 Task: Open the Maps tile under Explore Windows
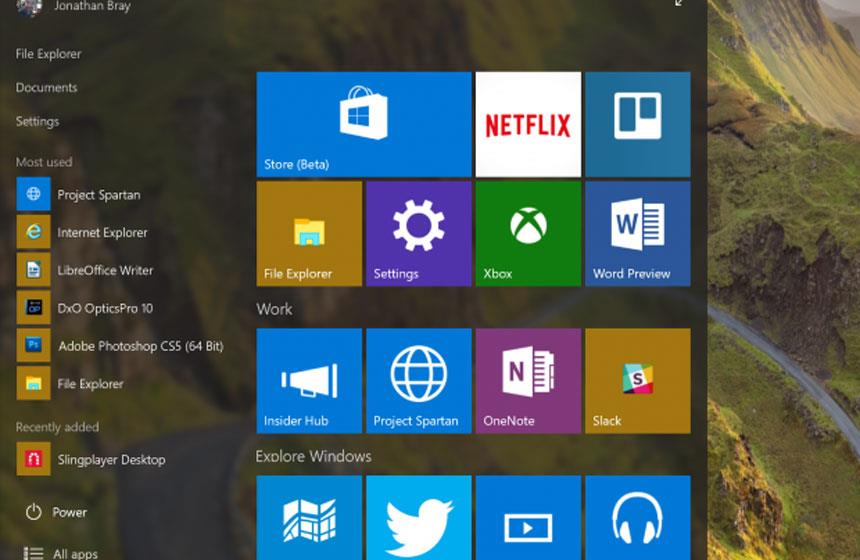pos(309,518)
